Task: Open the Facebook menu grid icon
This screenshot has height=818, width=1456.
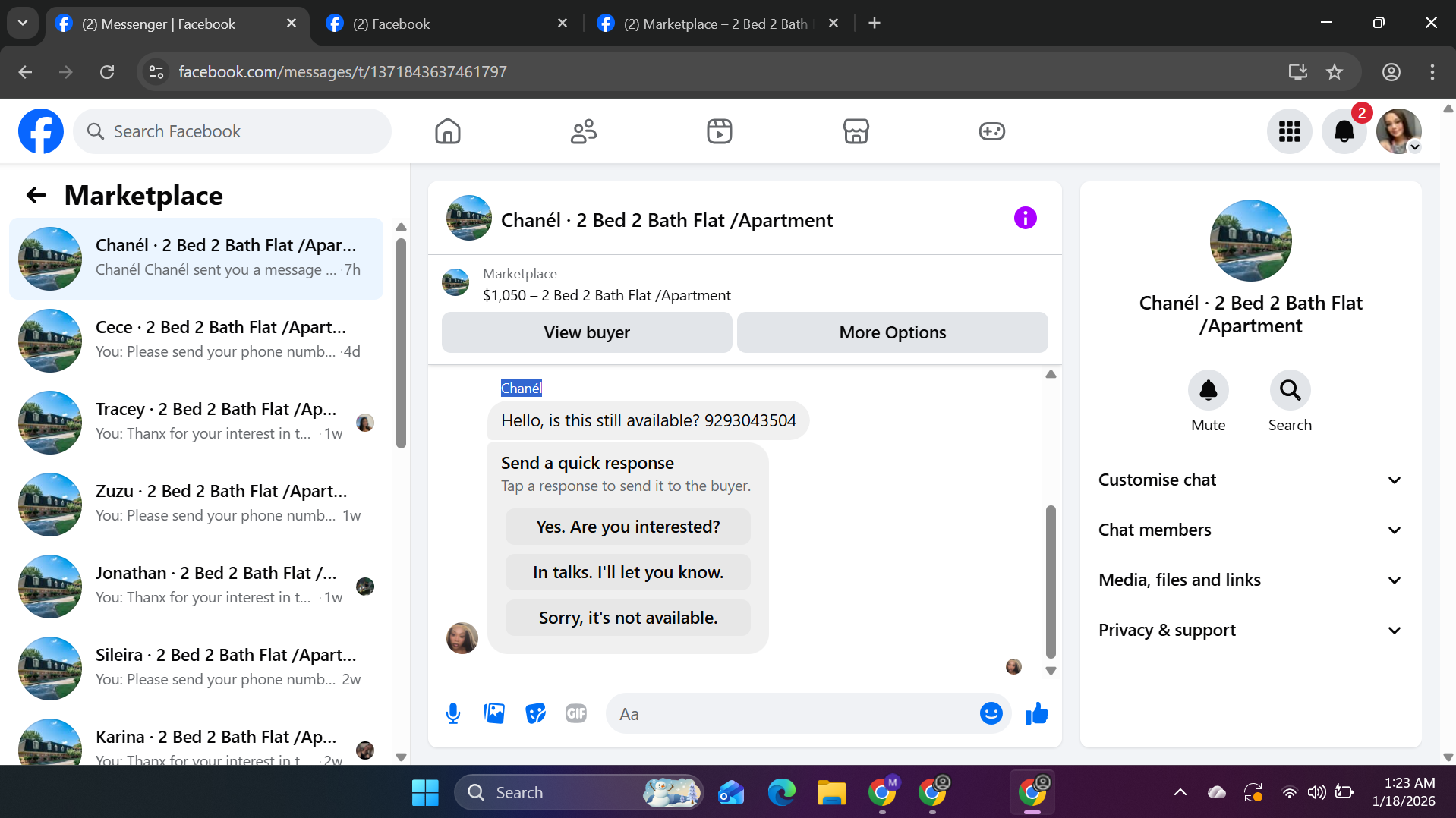Action: tap(1289, 131)
